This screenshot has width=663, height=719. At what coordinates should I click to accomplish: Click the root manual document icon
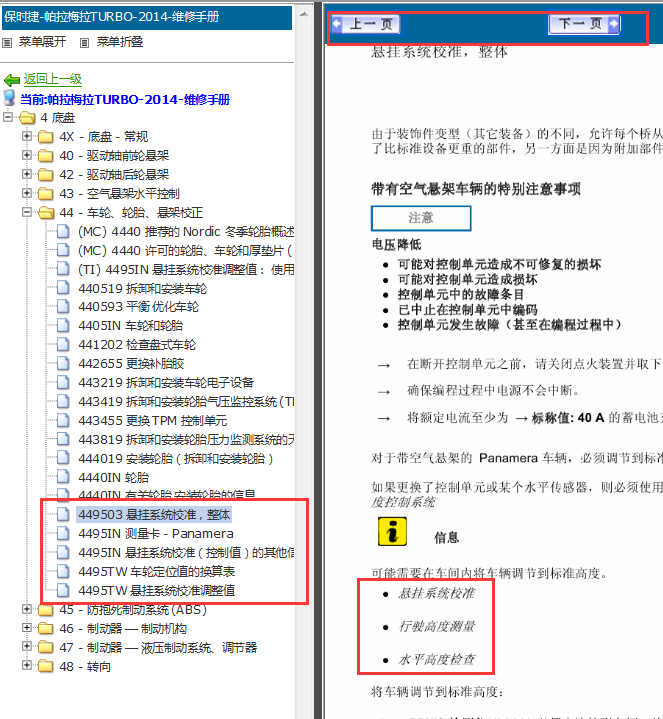(9, 98)
